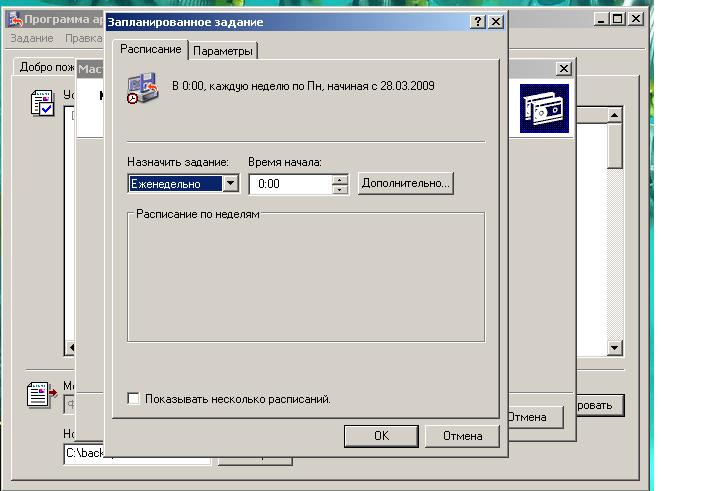Click Отмена button in wizard window
The width and height of the screenshot is (720, 491).
(x=535, y=417)
